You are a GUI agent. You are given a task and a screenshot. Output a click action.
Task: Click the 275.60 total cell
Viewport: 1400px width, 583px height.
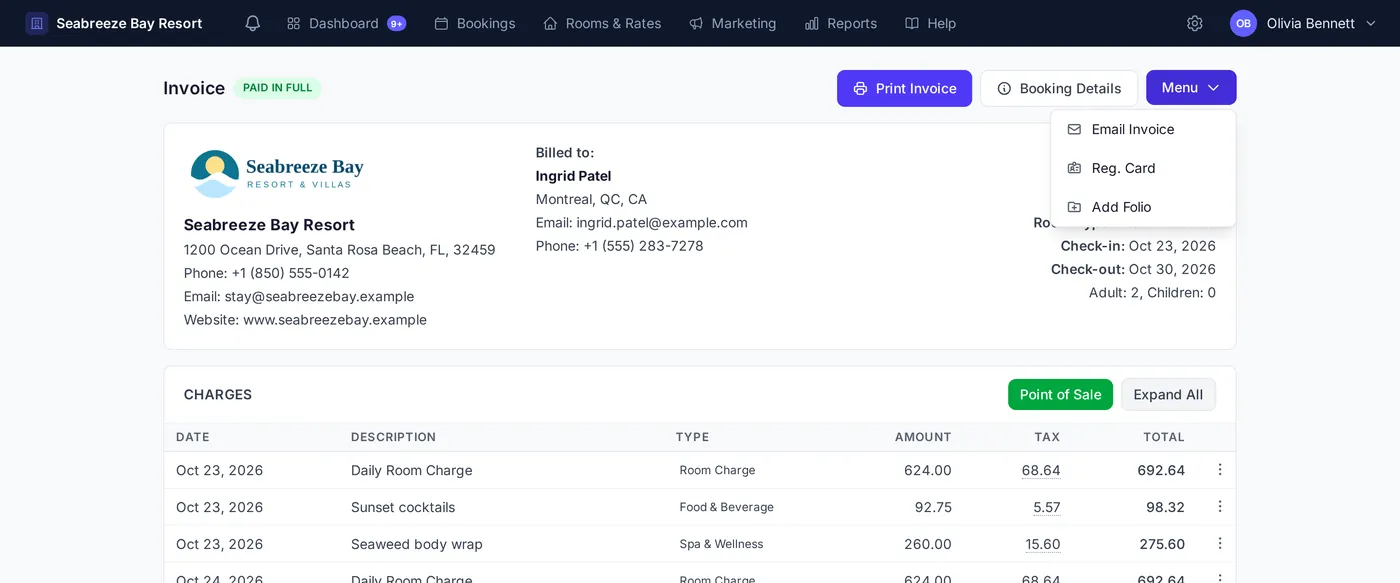[1162, 544]
